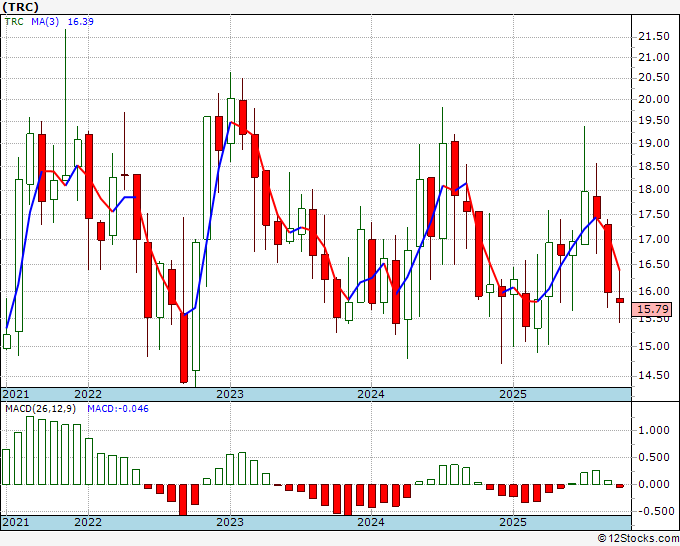Click the (TRC) chart title

[20, 7]
